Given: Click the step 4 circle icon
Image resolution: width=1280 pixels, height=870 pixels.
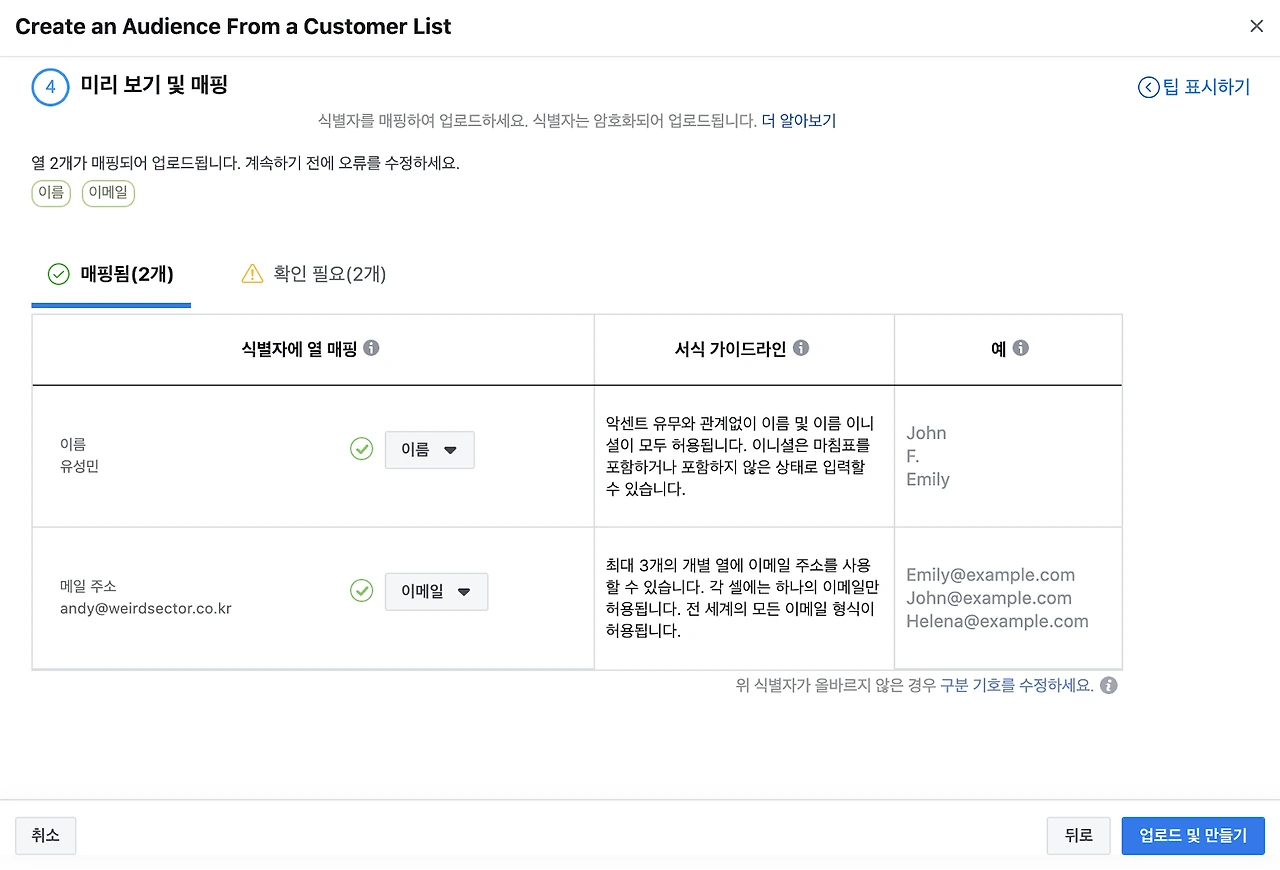Looking at the screenshot, I should [x=50, y=87].
